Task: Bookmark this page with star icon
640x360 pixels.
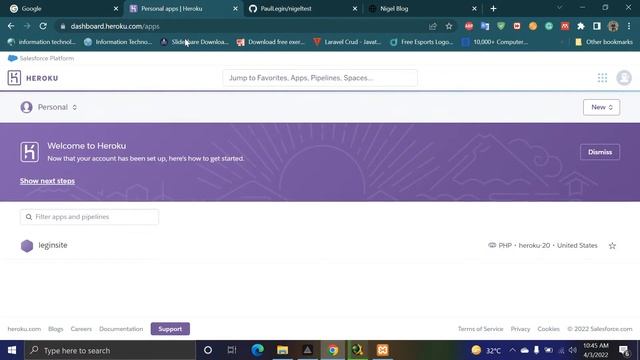Action: point(449,26)
